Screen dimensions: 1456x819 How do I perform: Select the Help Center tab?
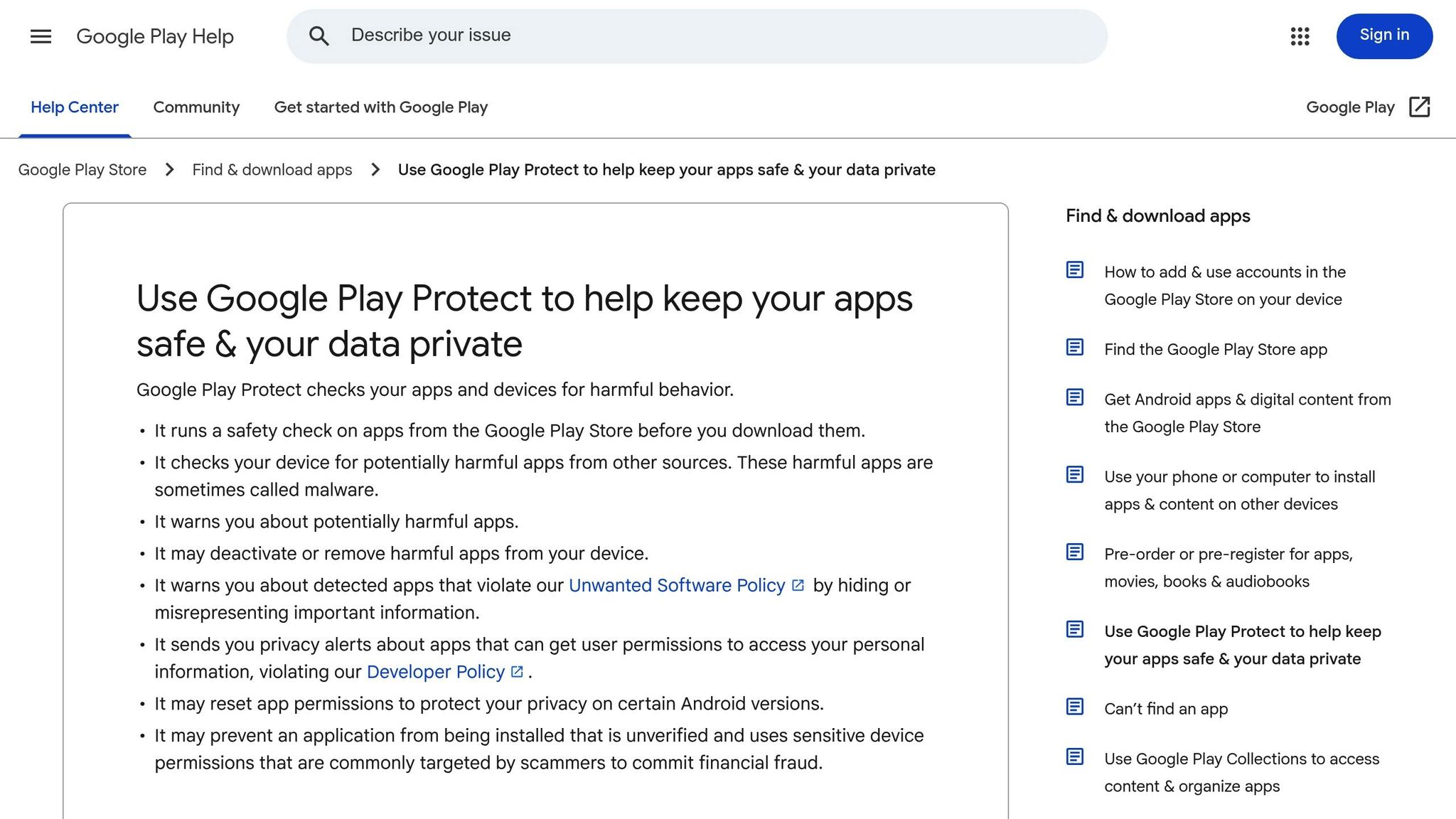coord(75,107)
